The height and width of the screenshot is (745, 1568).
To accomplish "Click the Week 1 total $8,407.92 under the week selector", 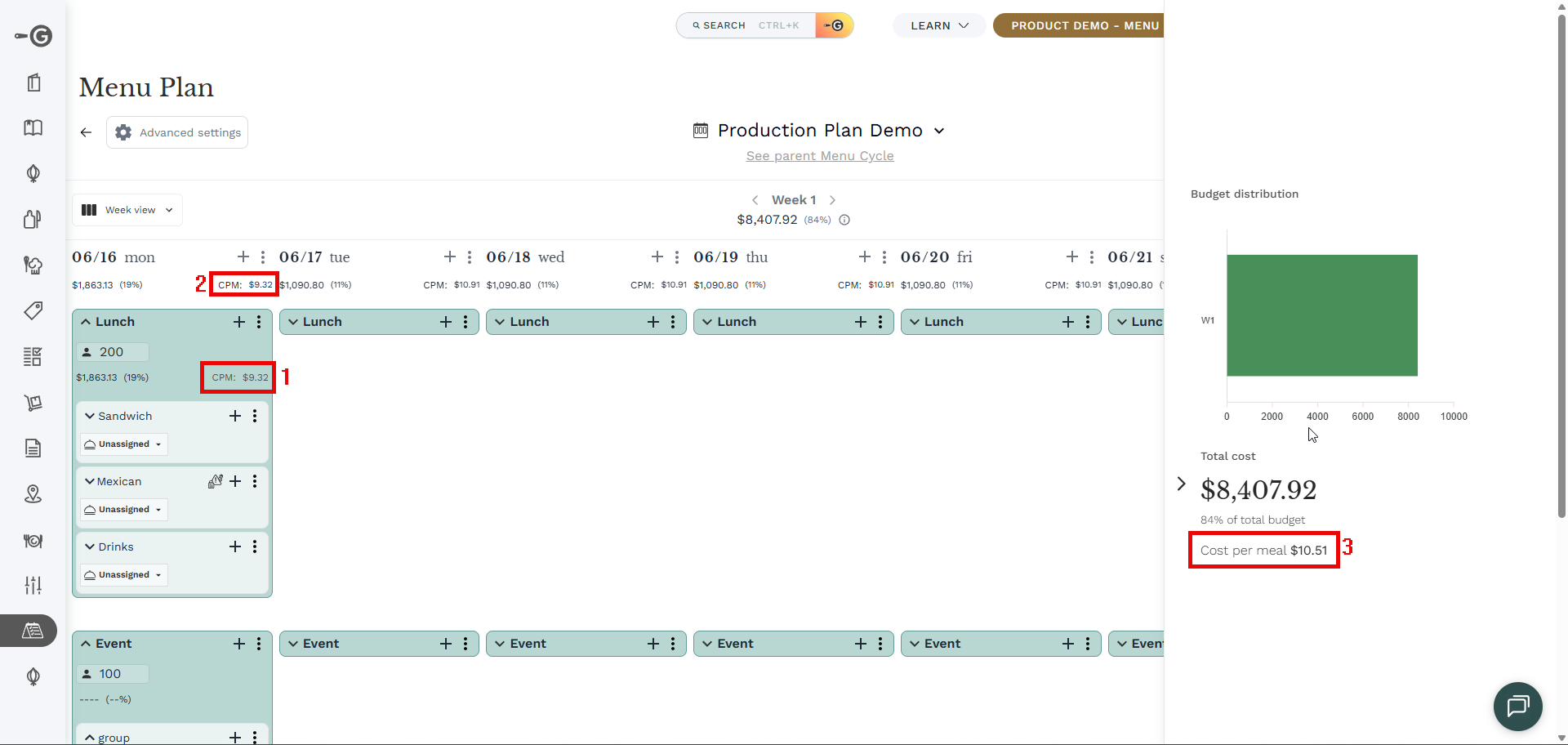I will (x=767, y=220).
